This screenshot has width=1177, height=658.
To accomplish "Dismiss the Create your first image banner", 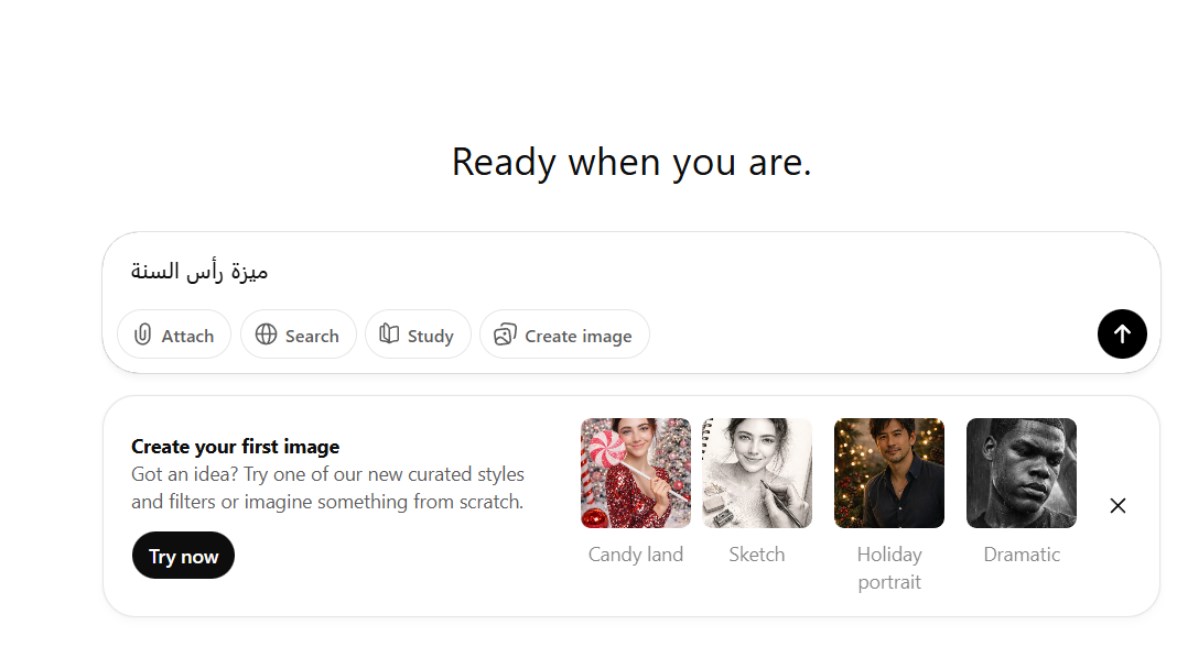I will pos(1117,506).
